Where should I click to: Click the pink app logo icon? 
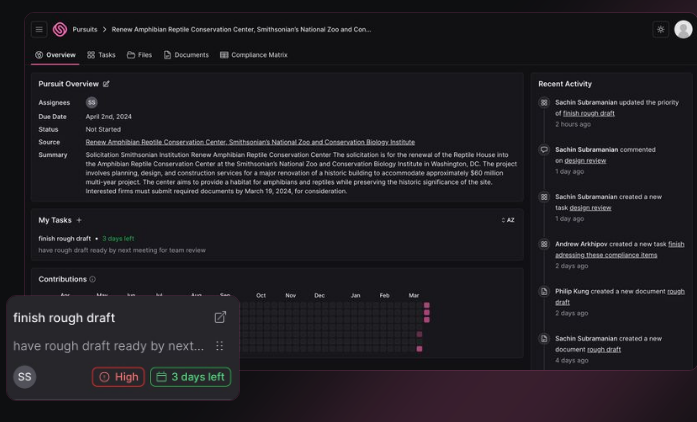[59, 30]
